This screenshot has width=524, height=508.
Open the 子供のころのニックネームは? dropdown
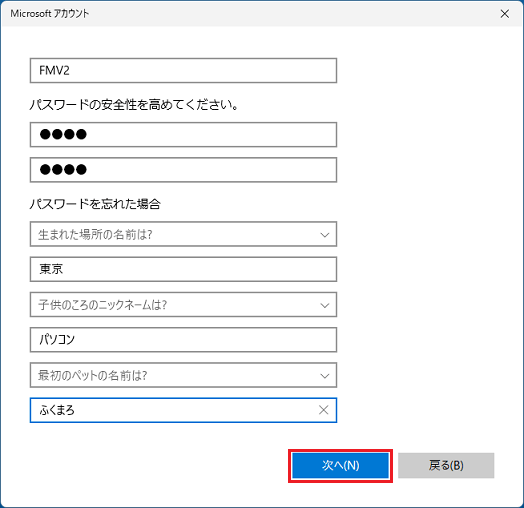(x=183, y=304)
